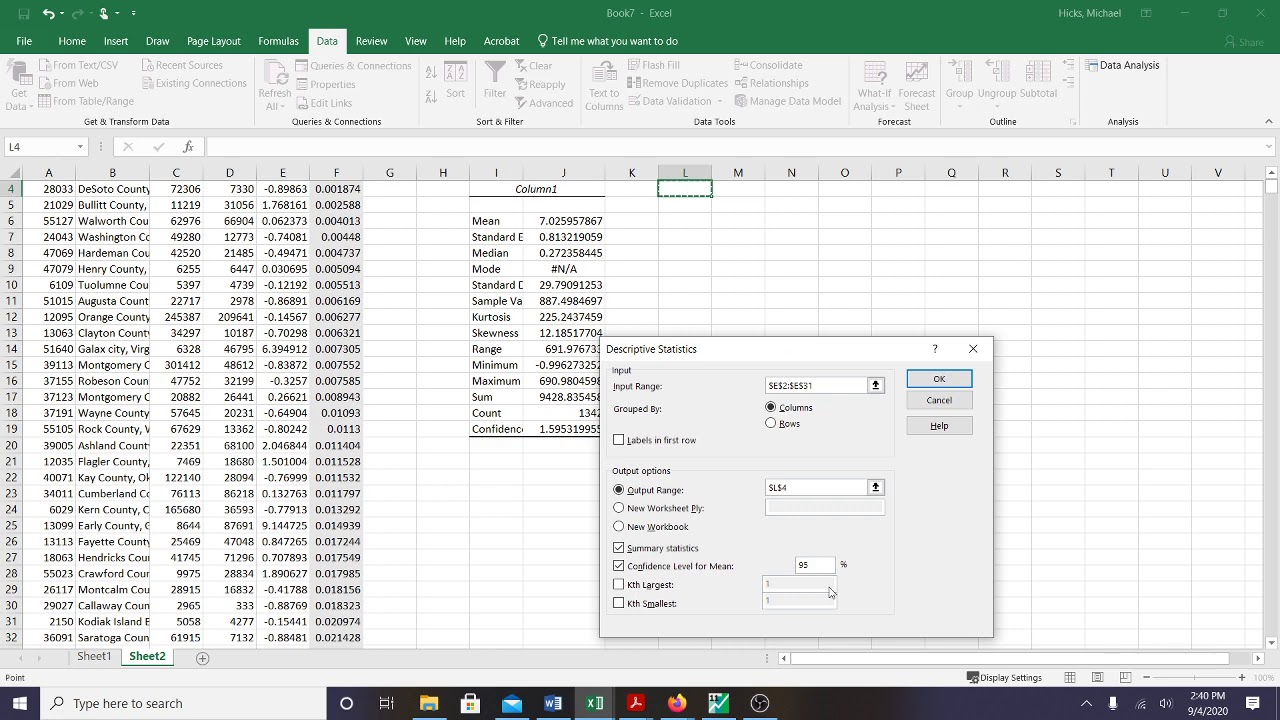Click the Confidence Level percentage input field
The height and width of the screenshot is (720, 1280).
click(x=814, y=566)
